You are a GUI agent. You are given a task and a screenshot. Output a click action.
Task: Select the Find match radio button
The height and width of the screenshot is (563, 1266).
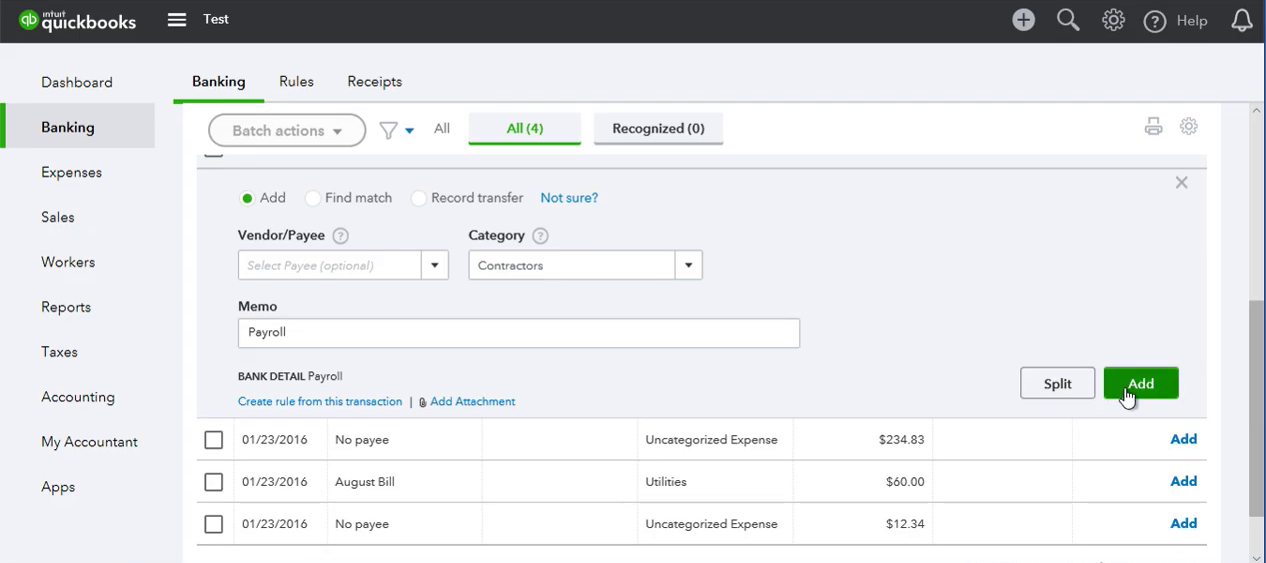[x=313, y=198]
